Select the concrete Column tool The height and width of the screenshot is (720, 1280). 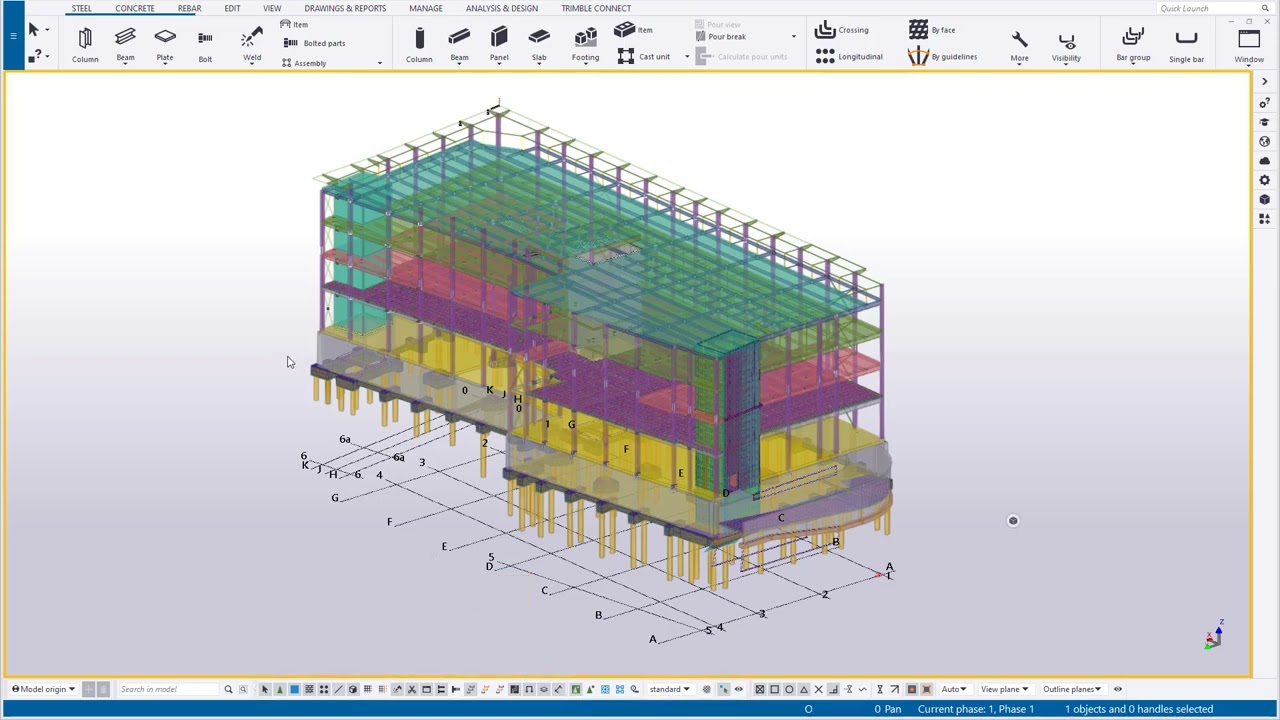pos(419,45)
